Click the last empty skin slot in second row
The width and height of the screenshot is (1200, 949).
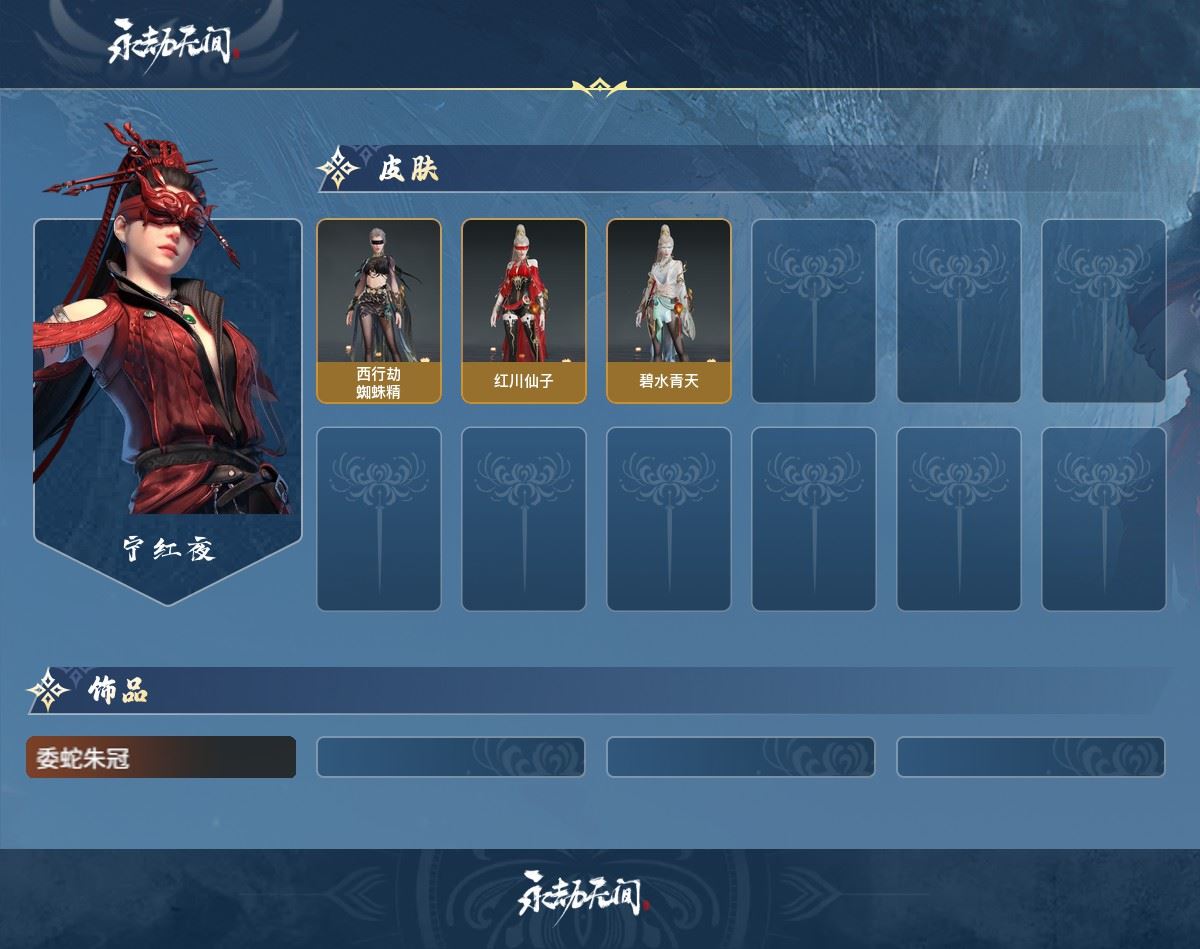(x=1104, y=519)
